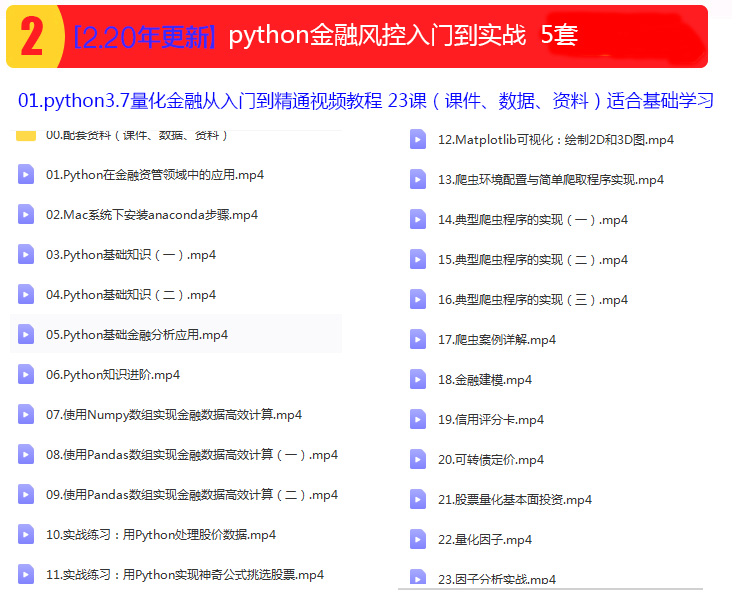Open file name 23.因子分析实战.mp4

(x=497, y=579)
